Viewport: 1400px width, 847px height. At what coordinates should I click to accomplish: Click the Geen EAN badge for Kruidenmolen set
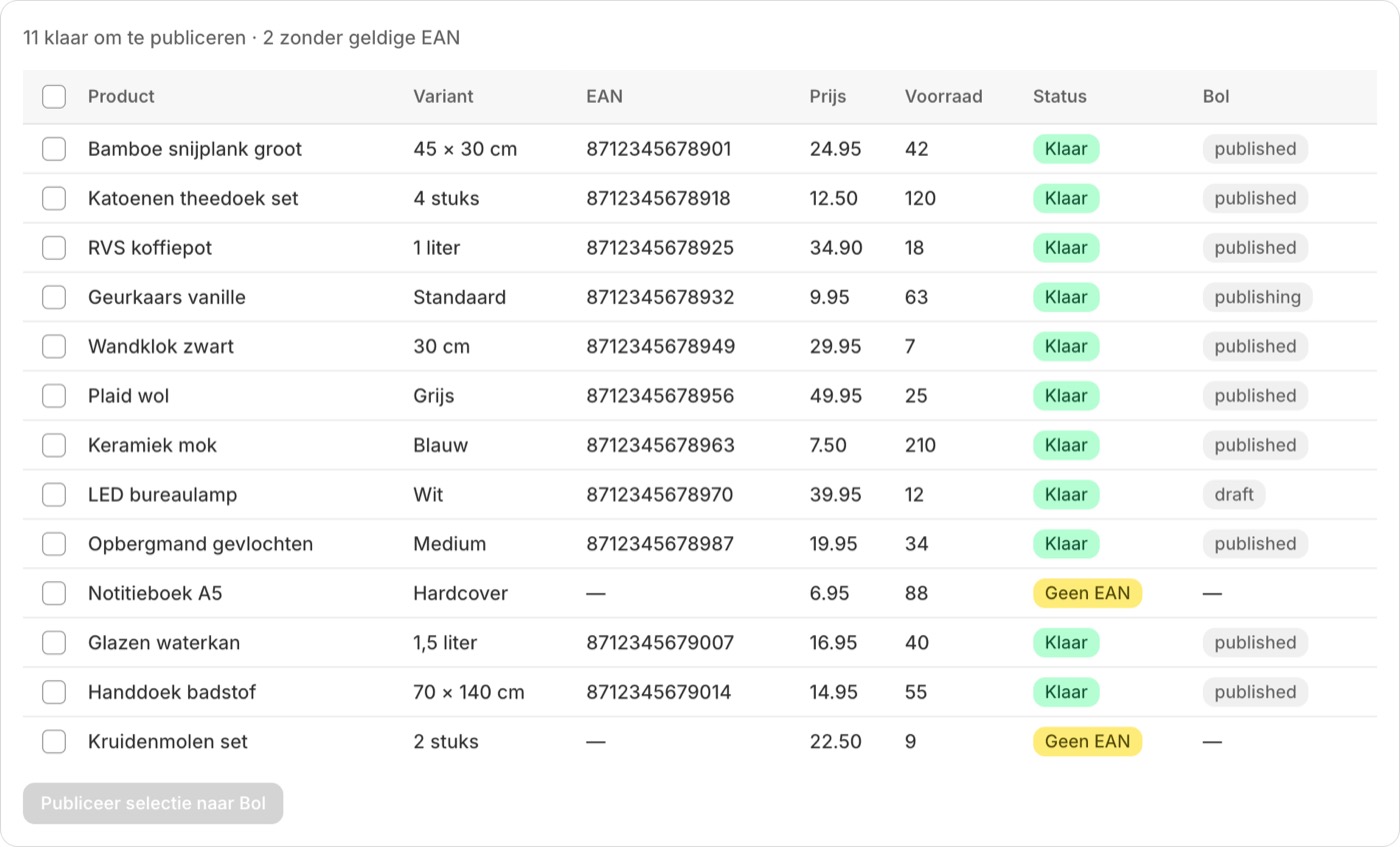(x=1087, y=742)
